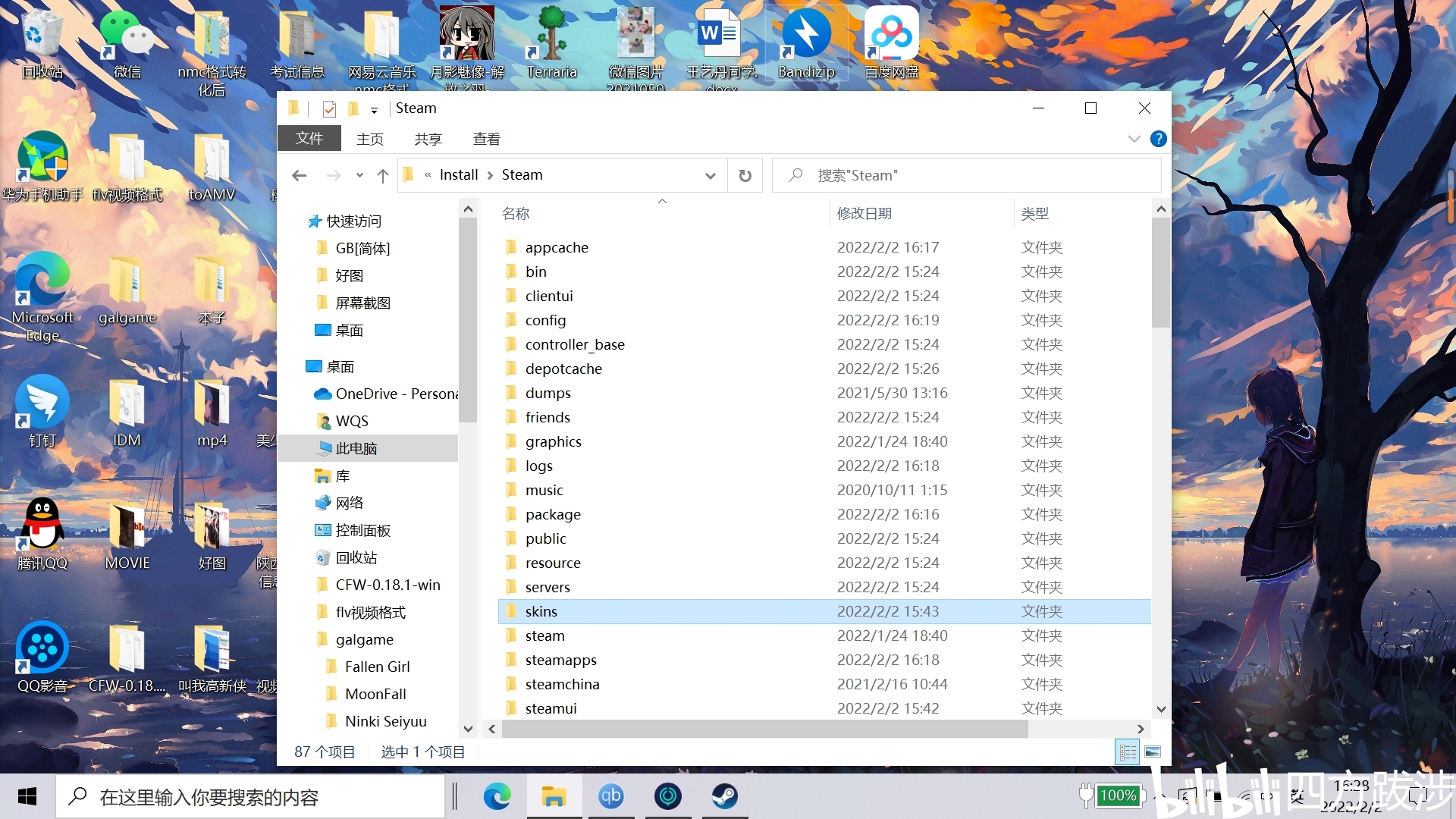Screen dimensions: 1456x819
Task: Switch to details view button
Action: pyautogui.click(x=1128, y=752)
